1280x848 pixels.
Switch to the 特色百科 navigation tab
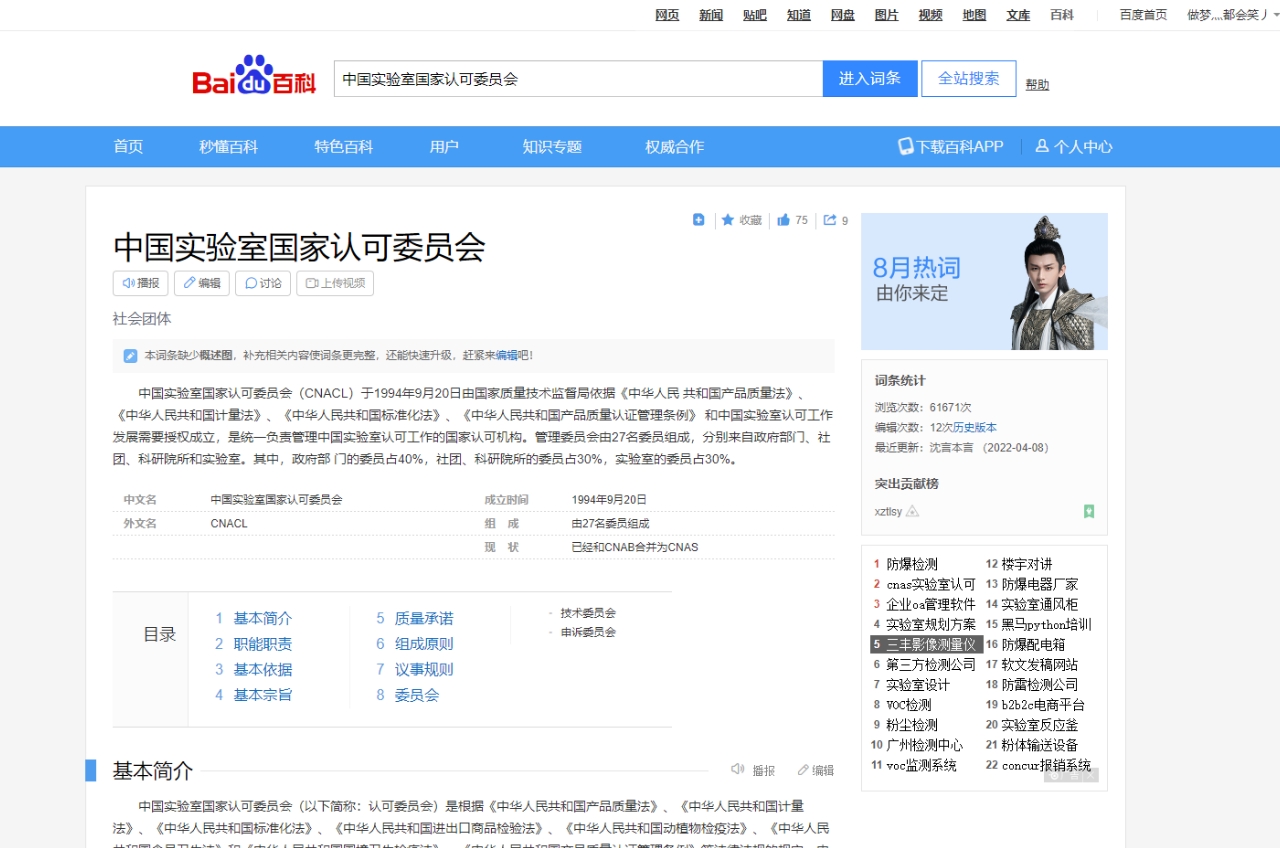pyautogui.click(x=344, y=146)
